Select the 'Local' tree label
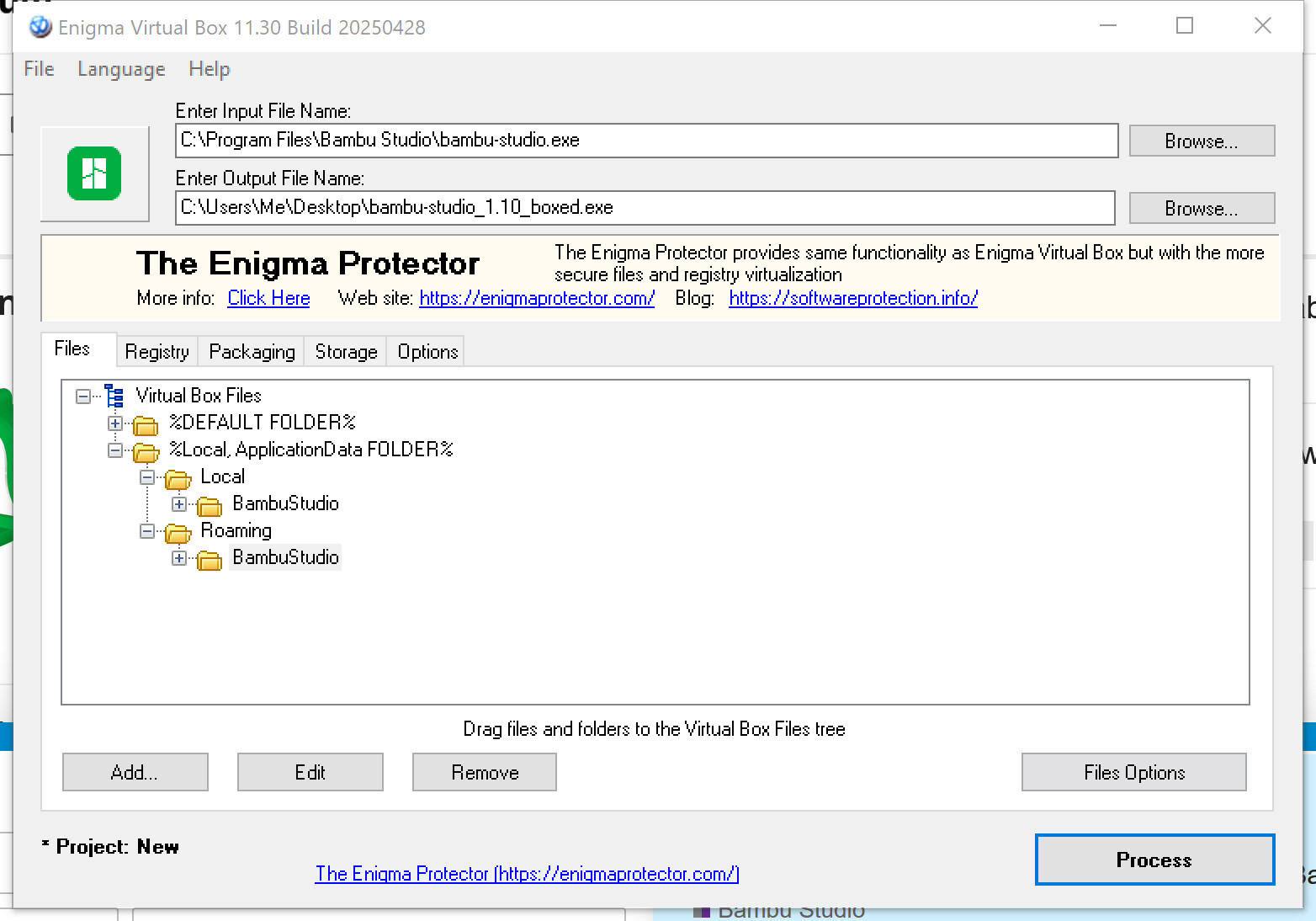The height and width of the screenshot is (921, 1316). [x=223, y=476]
